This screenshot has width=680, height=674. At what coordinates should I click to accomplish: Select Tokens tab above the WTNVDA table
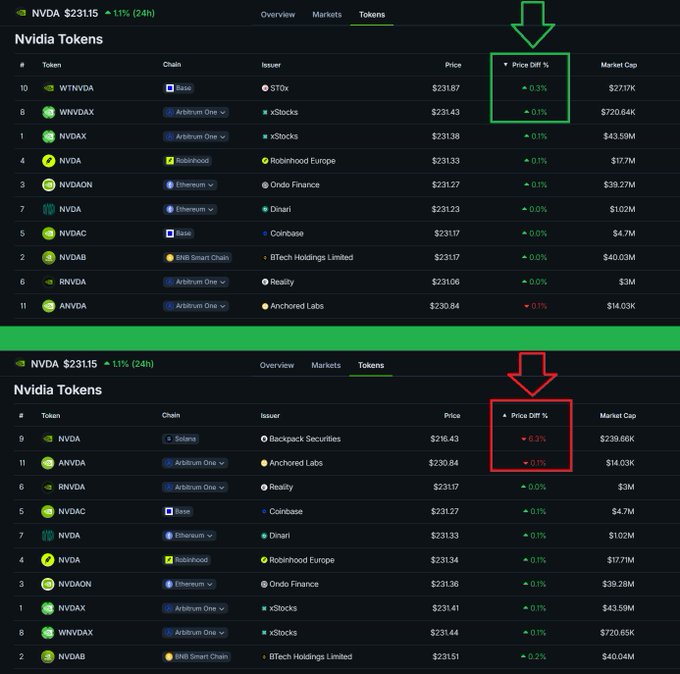372,14
